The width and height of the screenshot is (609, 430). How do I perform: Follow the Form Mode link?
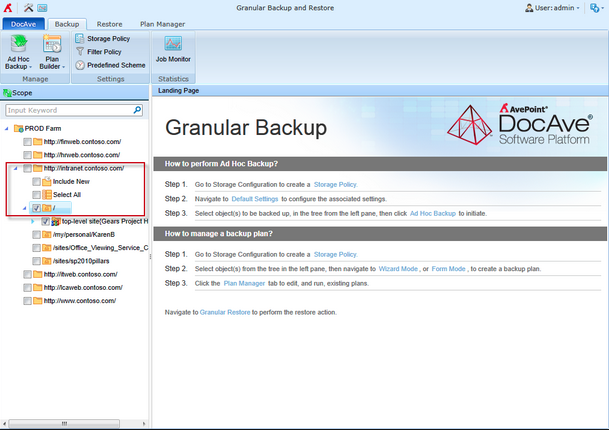click(x=448, y=269)
